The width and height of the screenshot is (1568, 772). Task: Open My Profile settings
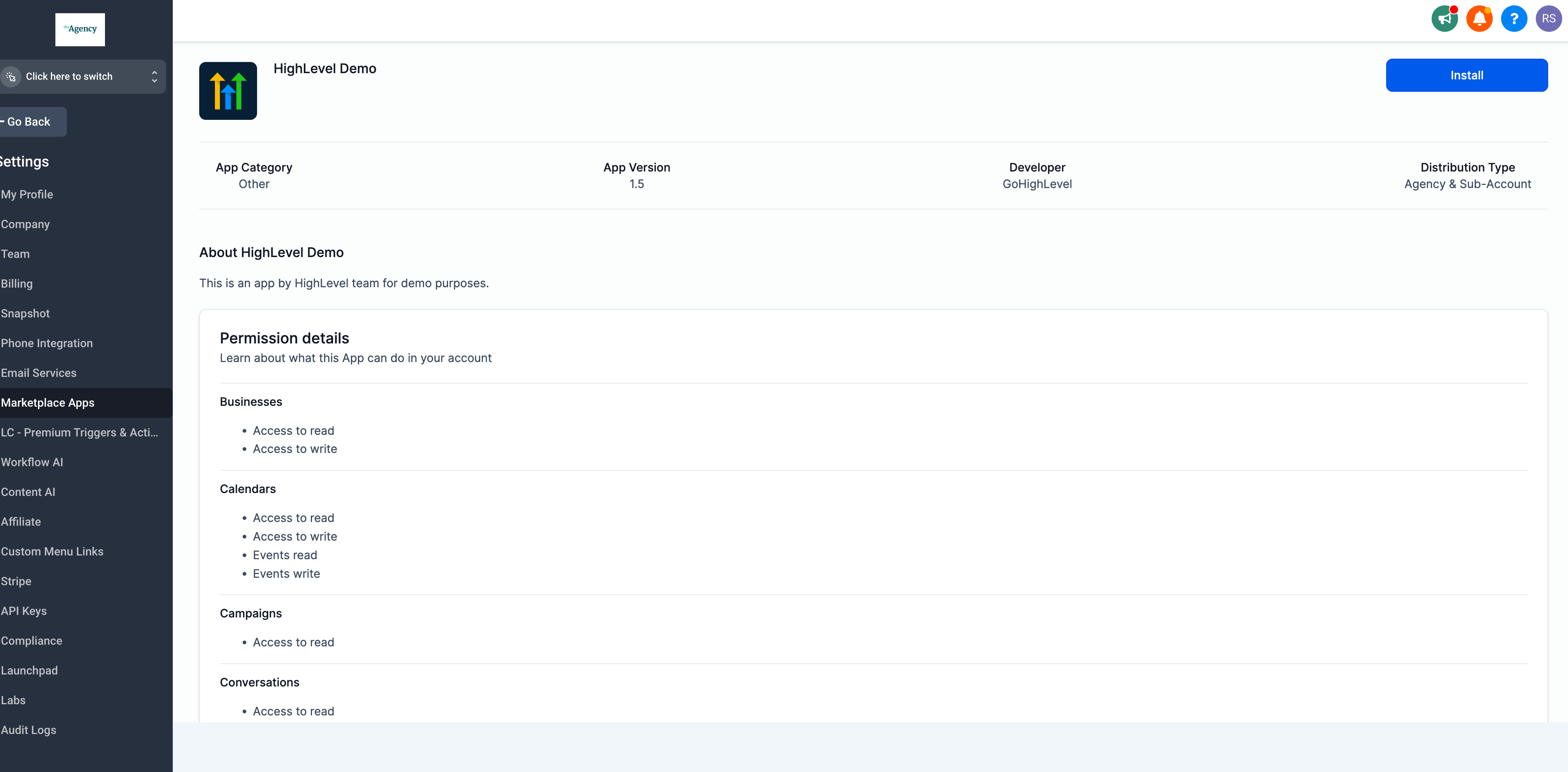tap(27, 194)
